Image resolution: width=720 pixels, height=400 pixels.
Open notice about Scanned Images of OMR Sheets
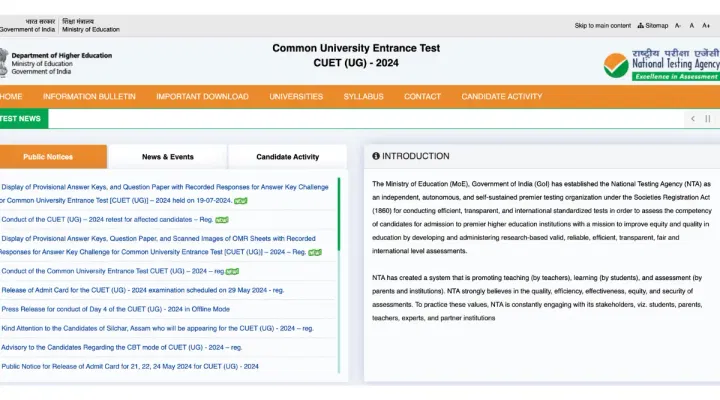(x=158, y=245)
